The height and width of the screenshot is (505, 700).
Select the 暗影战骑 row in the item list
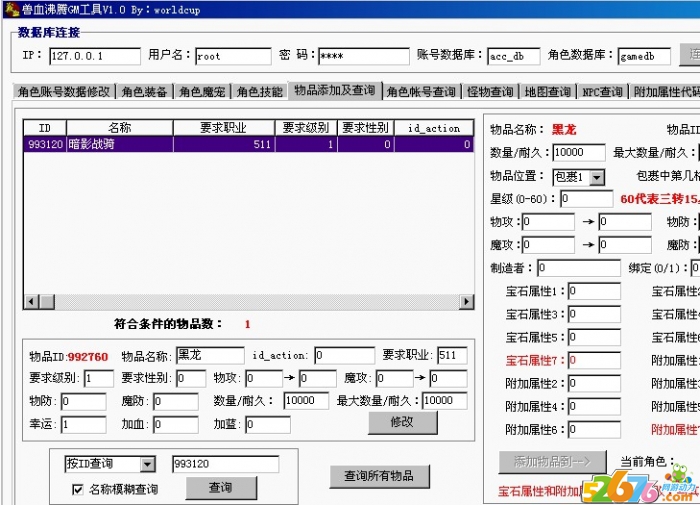click(x=248, y=144)
